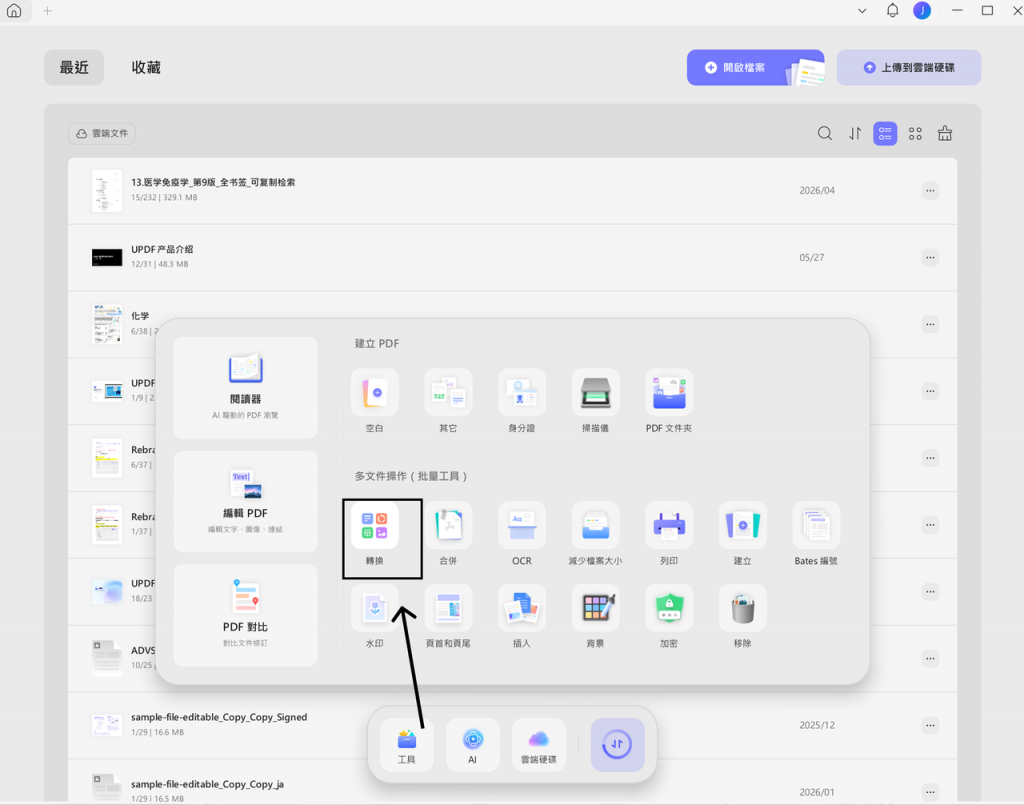Open more options for sample-file-editable_Copy_Copy_ja
This screenshot has width=1024, height=805.
930,792
